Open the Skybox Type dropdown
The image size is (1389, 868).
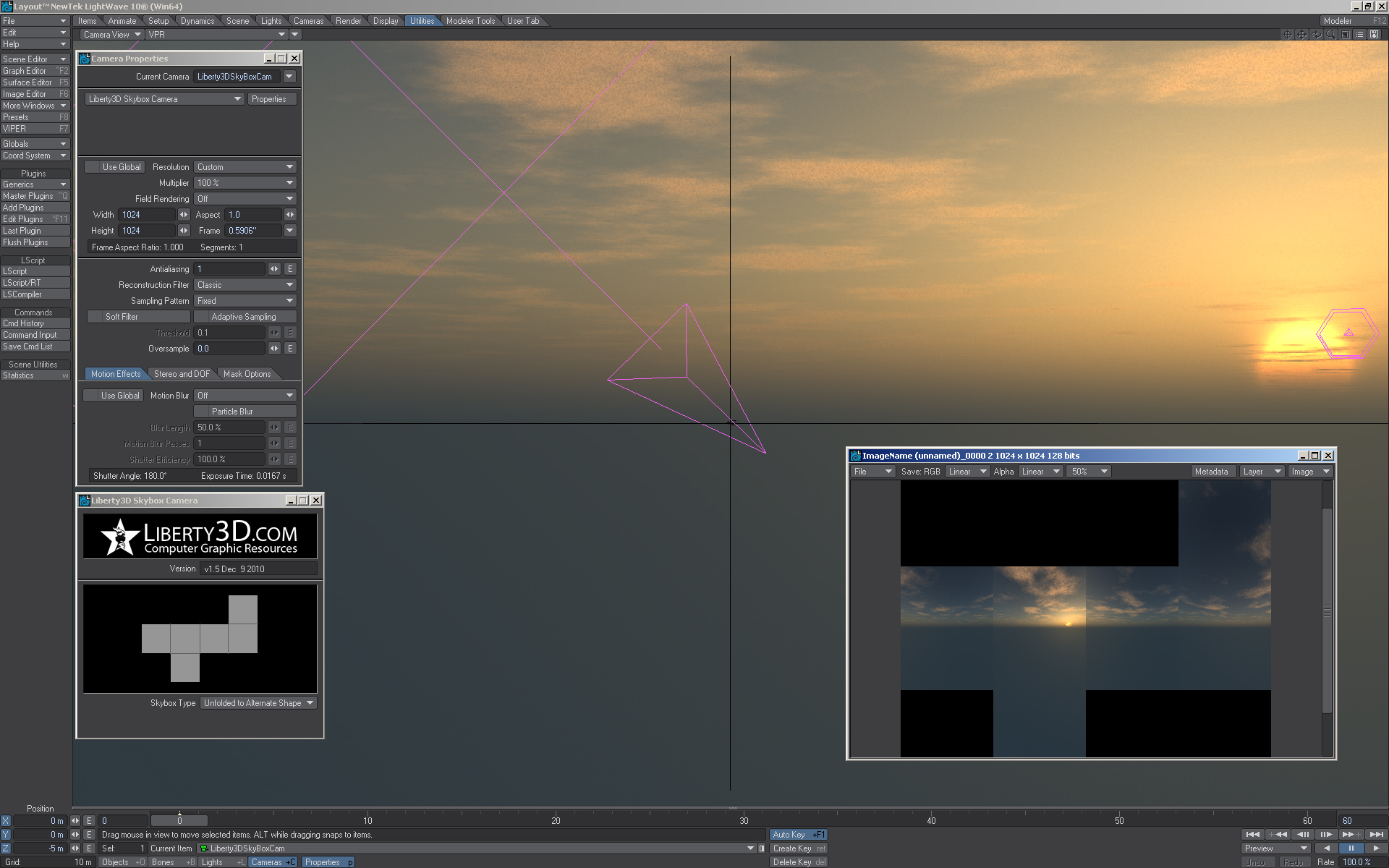(x=258, y=703)
